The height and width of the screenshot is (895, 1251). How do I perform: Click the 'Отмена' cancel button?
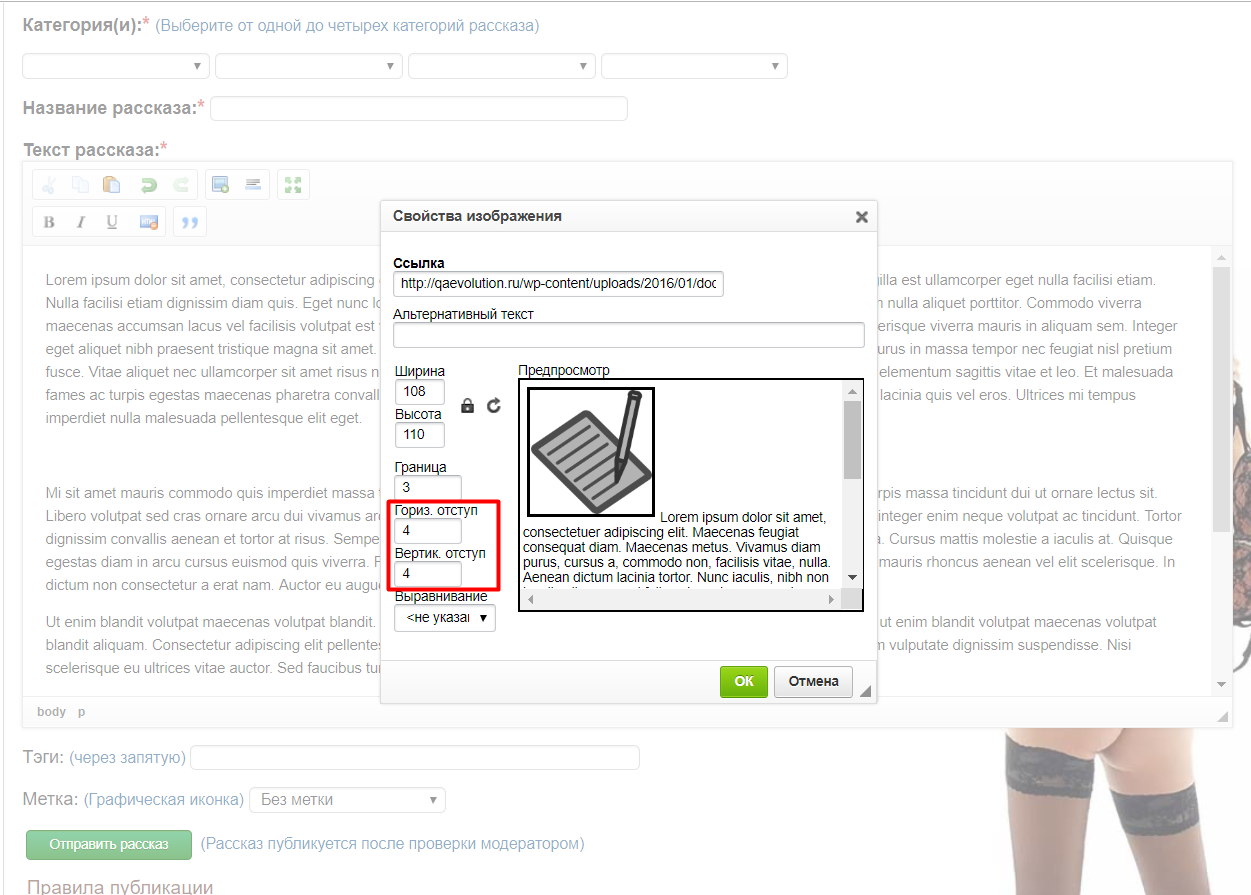pos(813,681)
